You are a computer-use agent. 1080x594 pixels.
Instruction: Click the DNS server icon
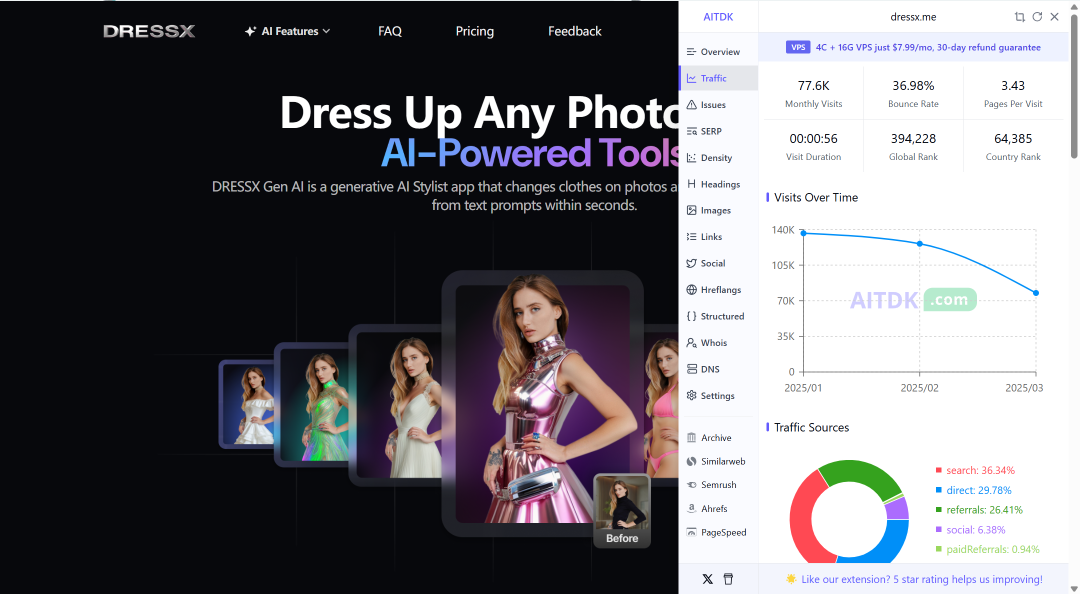pos(692,369)
